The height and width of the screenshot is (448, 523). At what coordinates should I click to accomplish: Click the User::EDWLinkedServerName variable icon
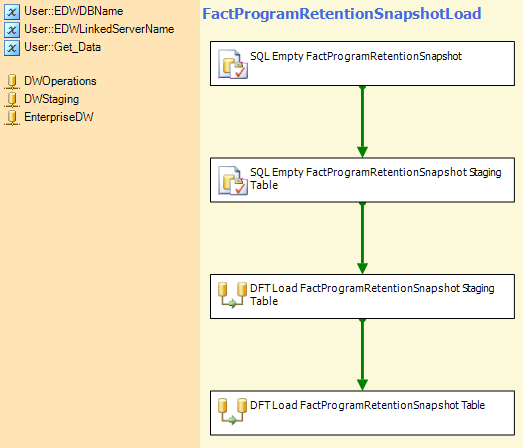pyautogui.click(x=12, y=30)
